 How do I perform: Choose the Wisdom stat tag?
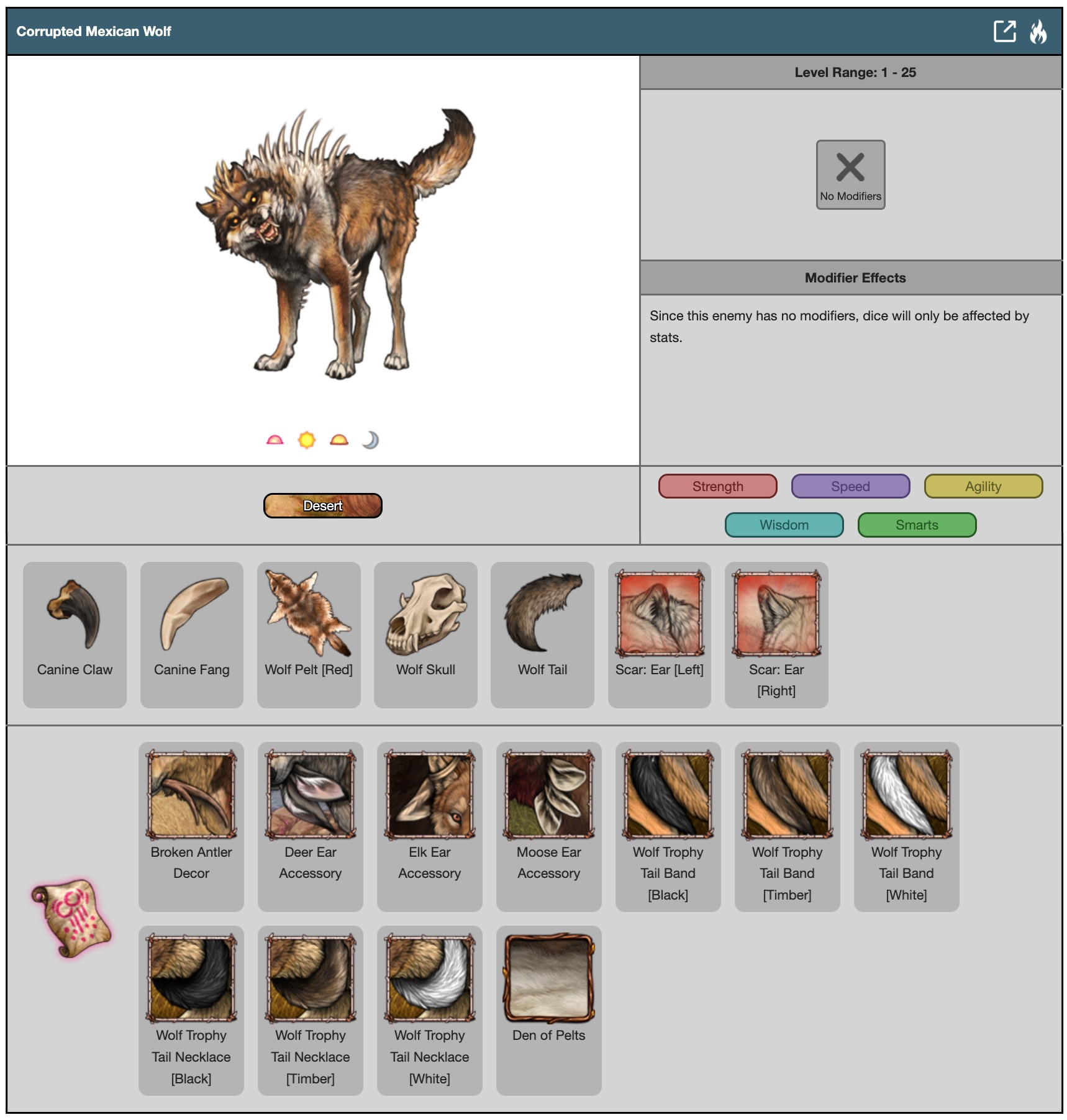[784, 525]
